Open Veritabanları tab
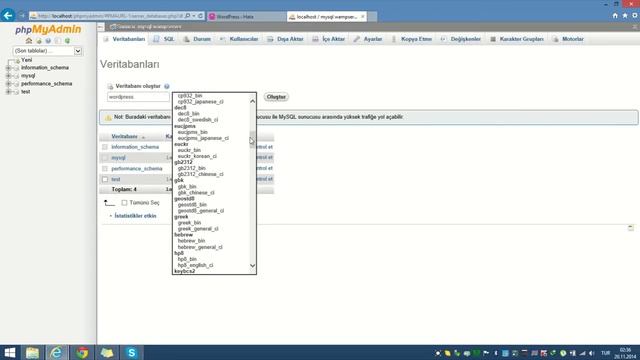This screenshot has width=640, height=360. [x=124, y=39]
